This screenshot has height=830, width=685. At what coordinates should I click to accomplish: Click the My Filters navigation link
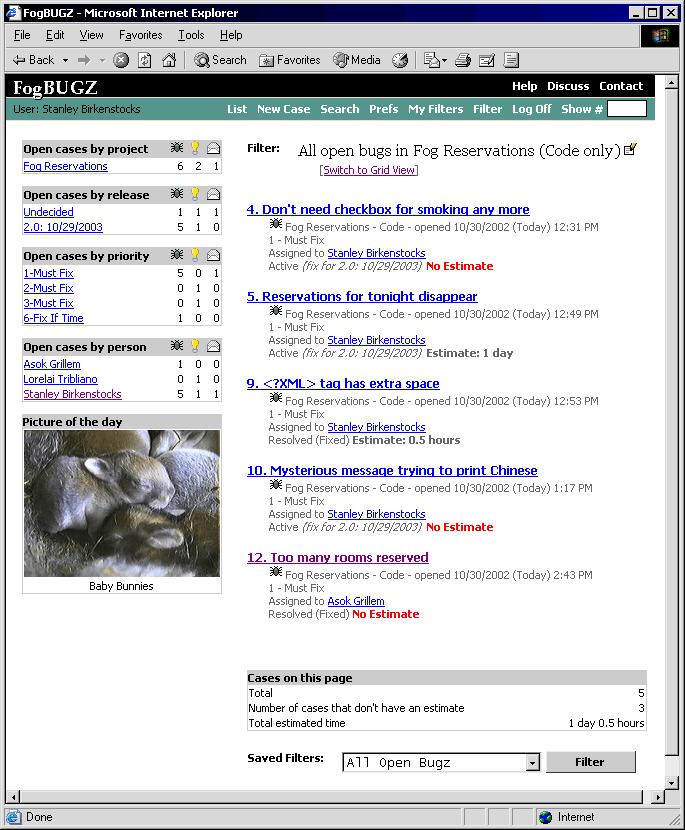click(x=436, y=109)
